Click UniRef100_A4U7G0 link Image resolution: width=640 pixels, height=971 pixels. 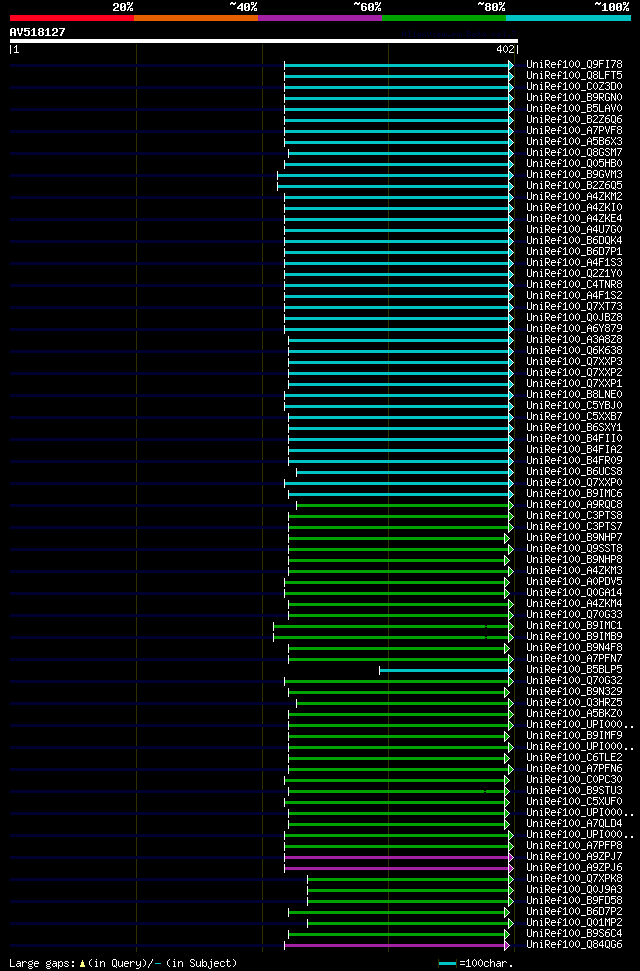point(574,230)
